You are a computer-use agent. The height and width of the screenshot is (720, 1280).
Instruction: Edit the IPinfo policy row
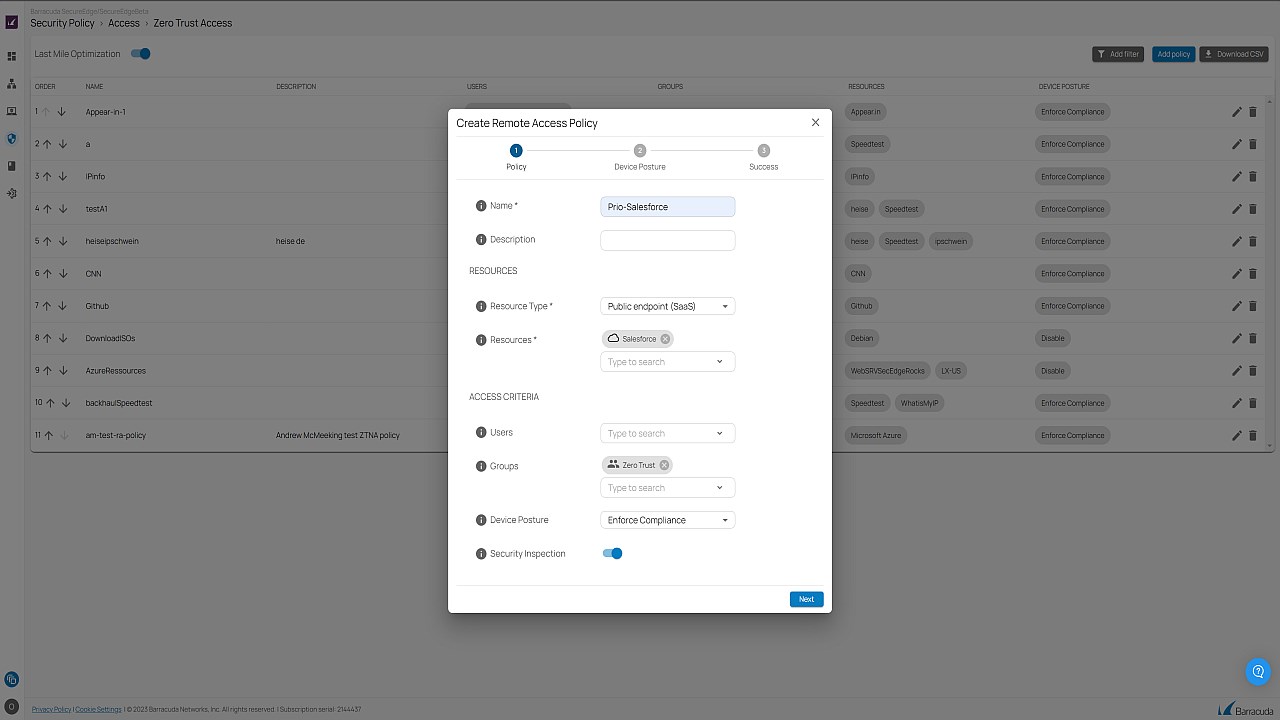point(1237,176)
